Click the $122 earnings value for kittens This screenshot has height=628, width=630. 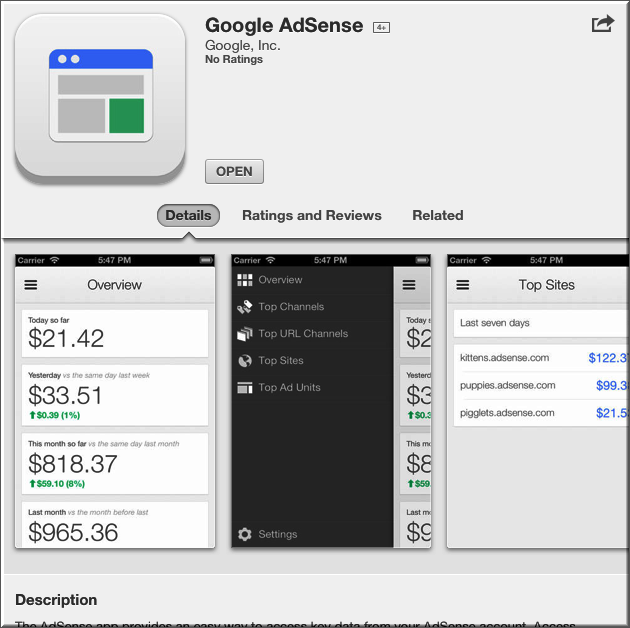[608, 358]
